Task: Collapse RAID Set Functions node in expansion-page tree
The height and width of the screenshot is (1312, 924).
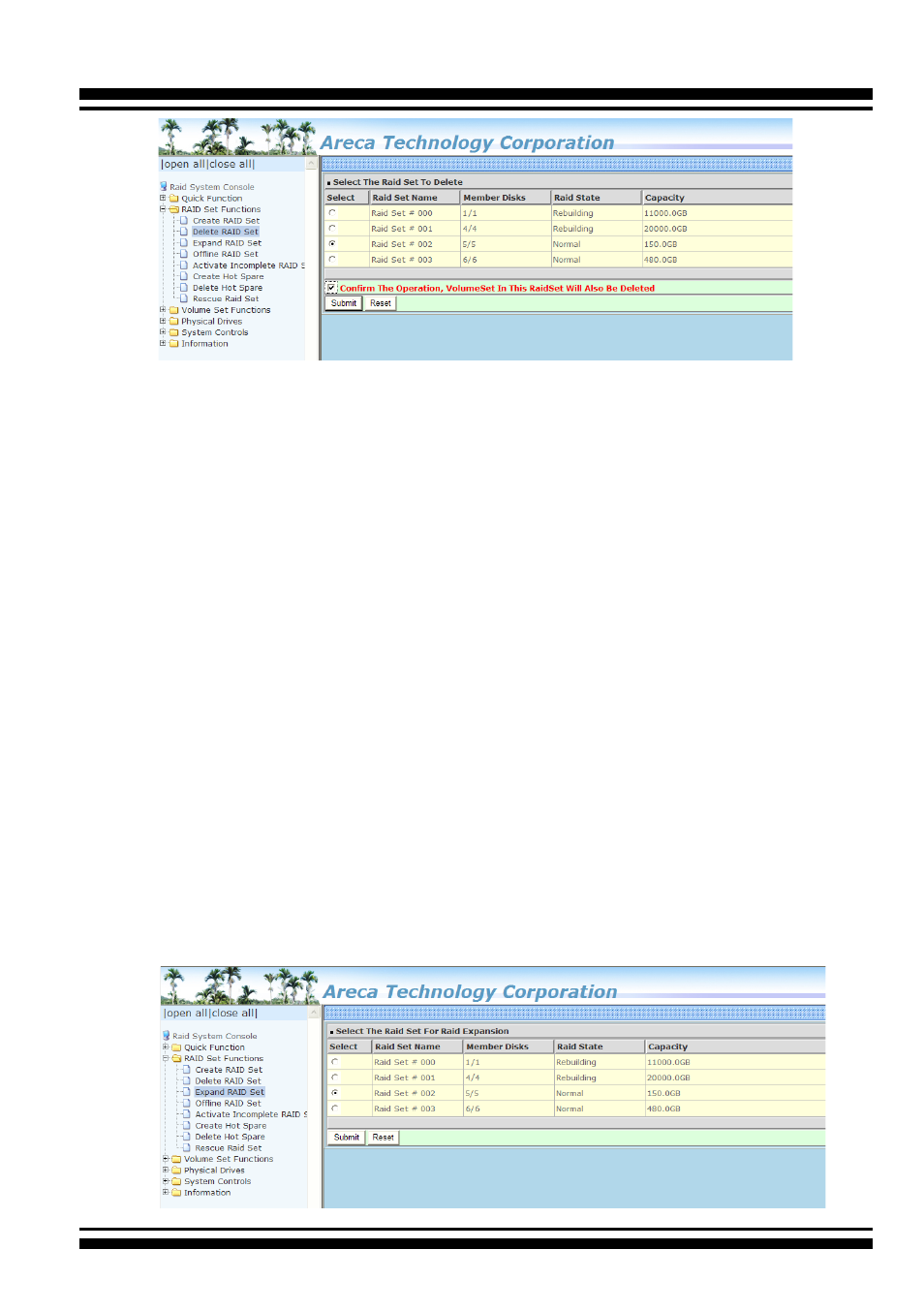Action: pos(166,1058)
